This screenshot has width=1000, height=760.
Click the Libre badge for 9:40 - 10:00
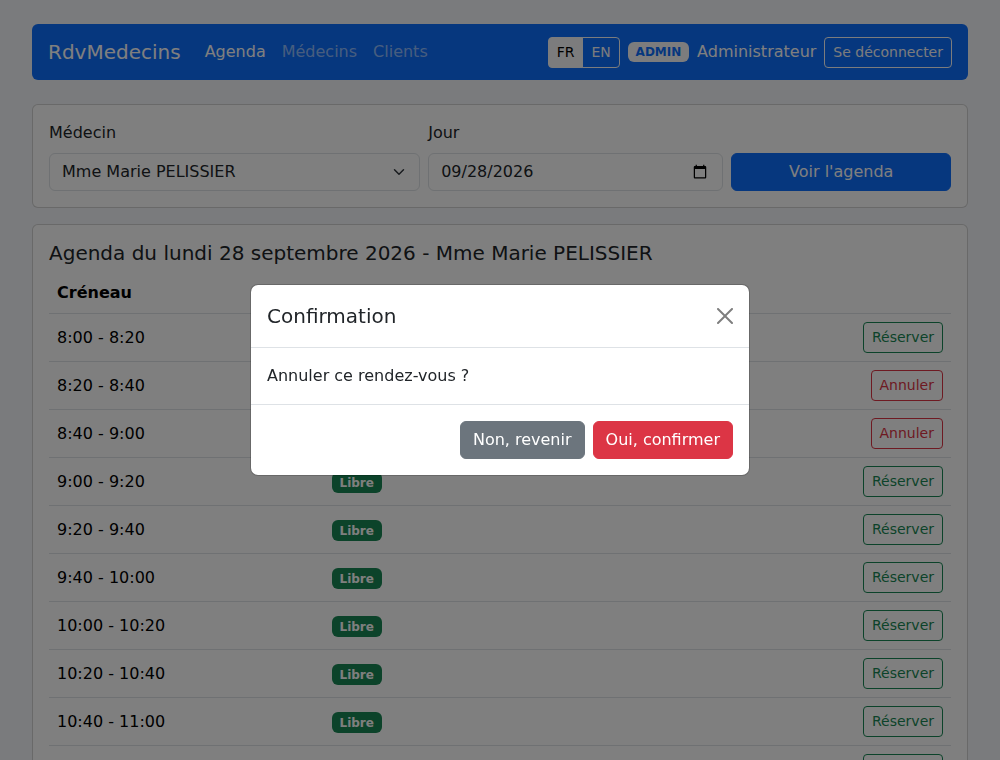(357, 578)
